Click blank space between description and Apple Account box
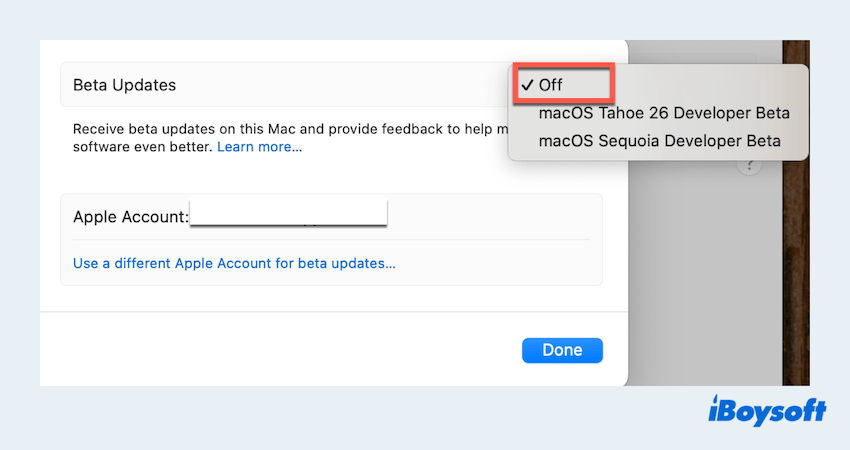850x450 pixels. [x=330, y=176]
